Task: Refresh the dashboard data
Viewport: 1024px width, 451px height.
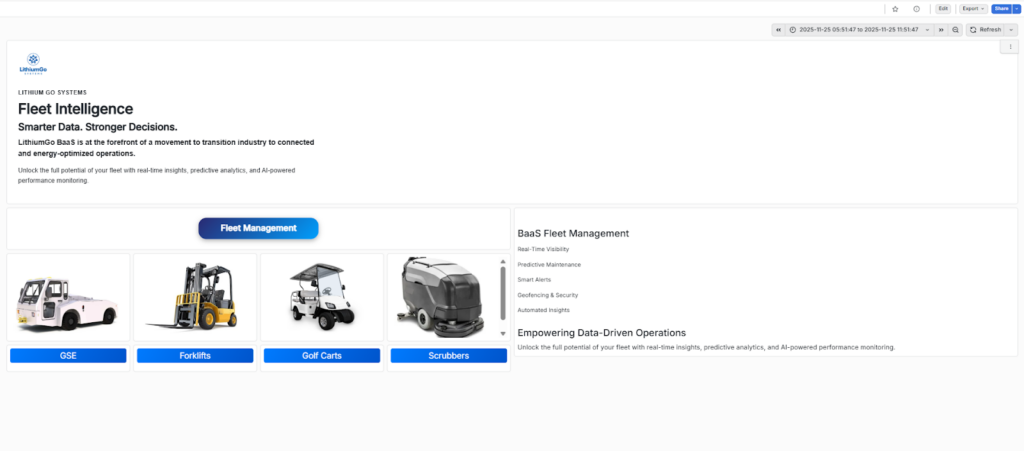Action: [985, 30]
